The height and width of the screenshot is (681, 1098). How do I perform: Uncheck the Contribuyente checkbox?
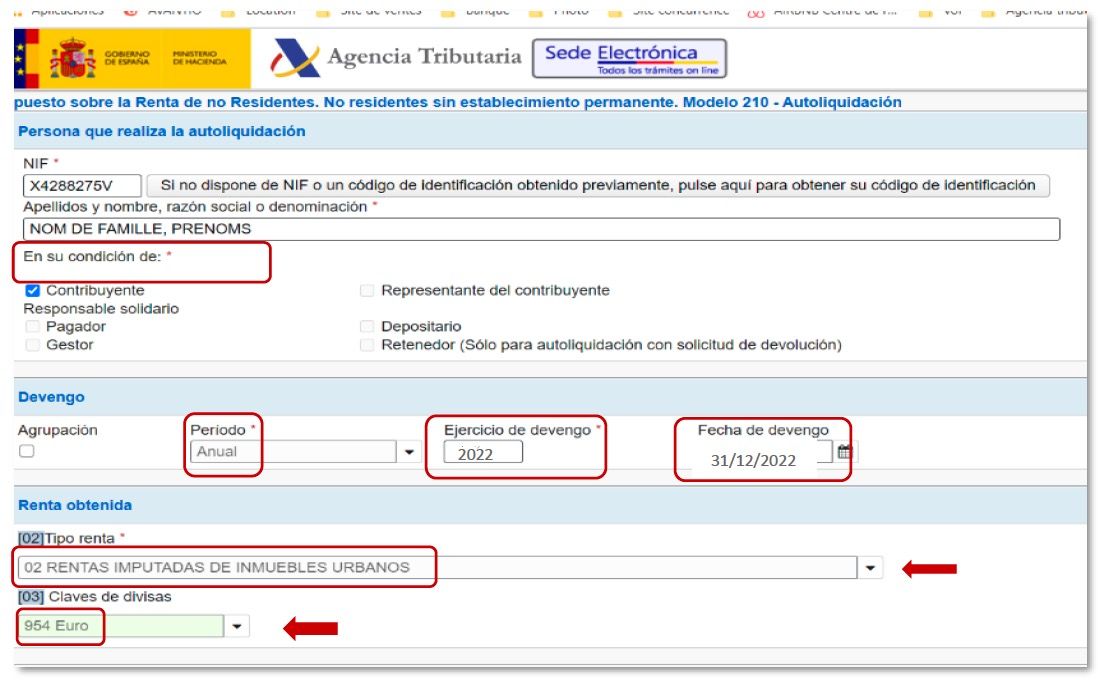32,291
